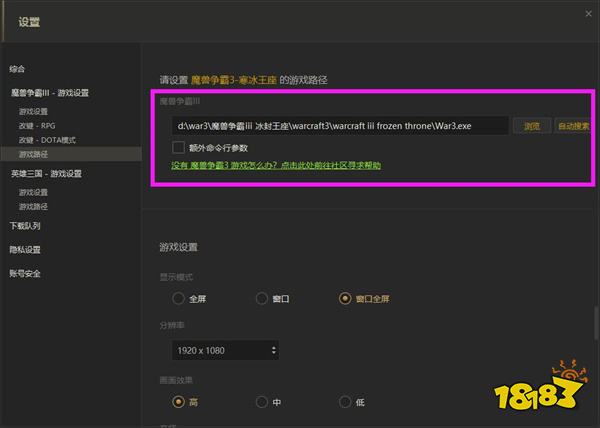The image size is (600, 428).
Task: Close the 设置 window with X
Action: click(588, 14)
